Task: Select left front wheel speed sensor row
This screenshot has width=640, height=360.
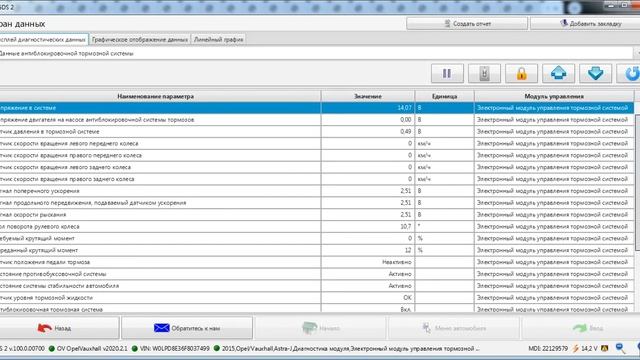Action: pos(317,143)
